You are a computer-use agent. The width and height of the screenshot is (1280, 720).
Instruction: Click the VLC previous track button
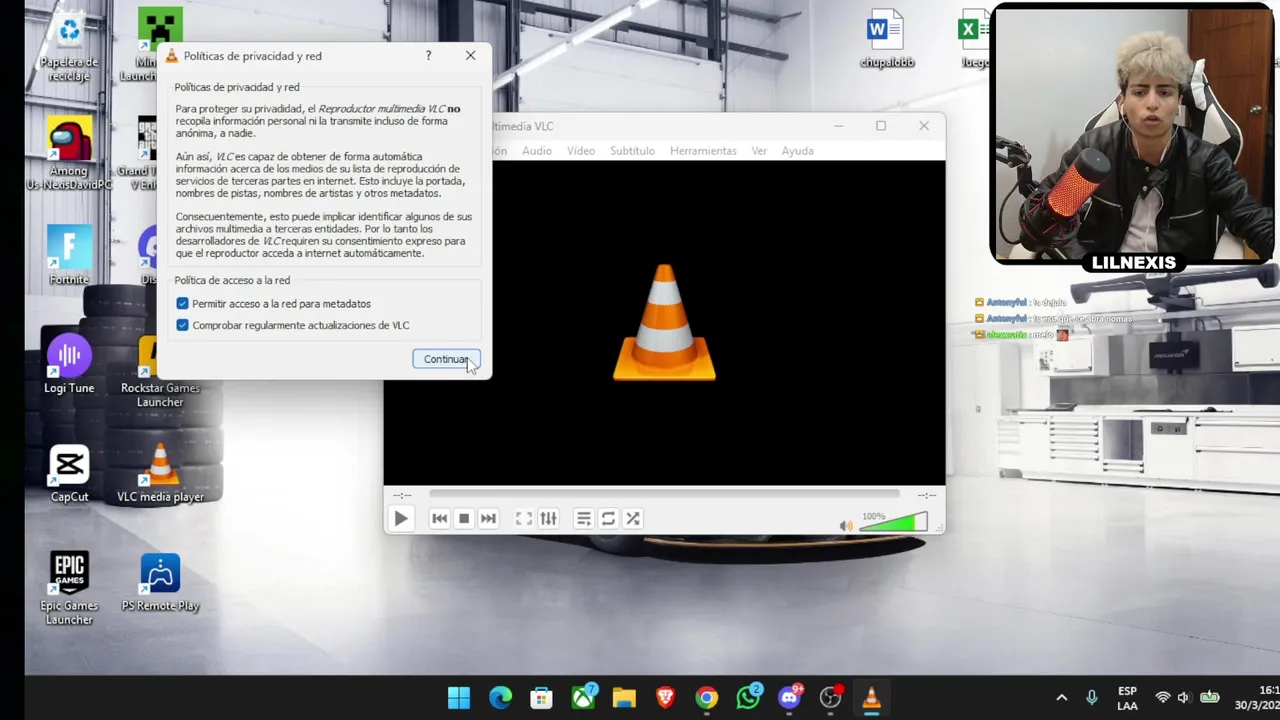439,518
